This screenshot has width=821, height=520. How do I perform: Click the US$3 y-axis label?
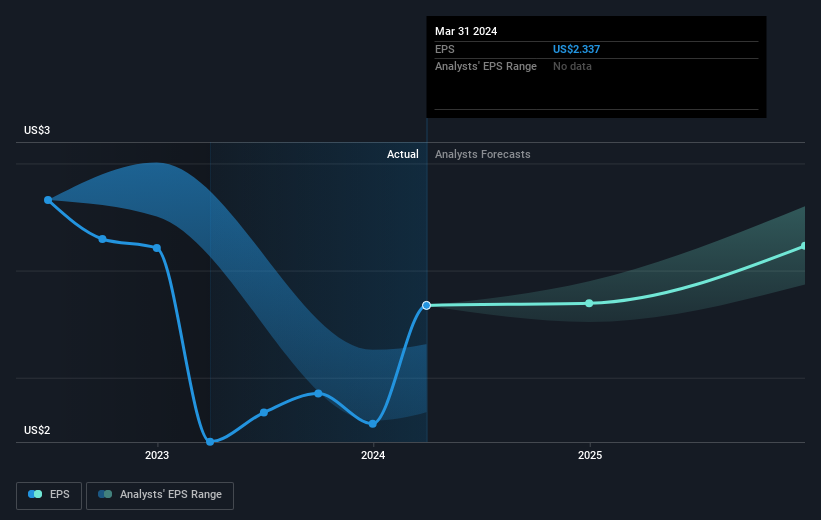(37, 130)
